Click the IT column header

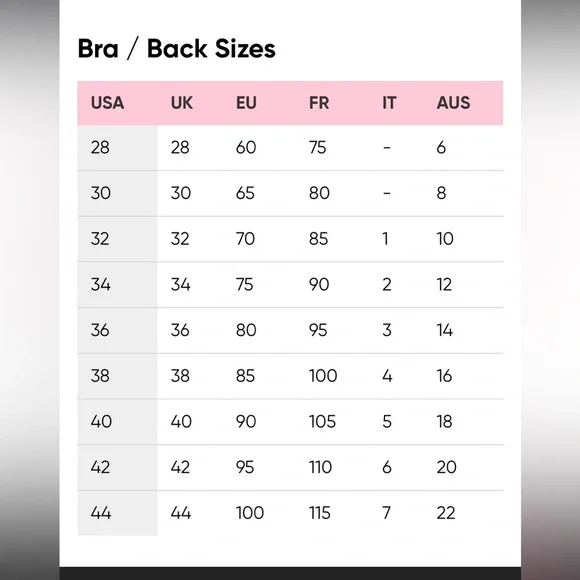pyautogui.click(x=389, y=103)
